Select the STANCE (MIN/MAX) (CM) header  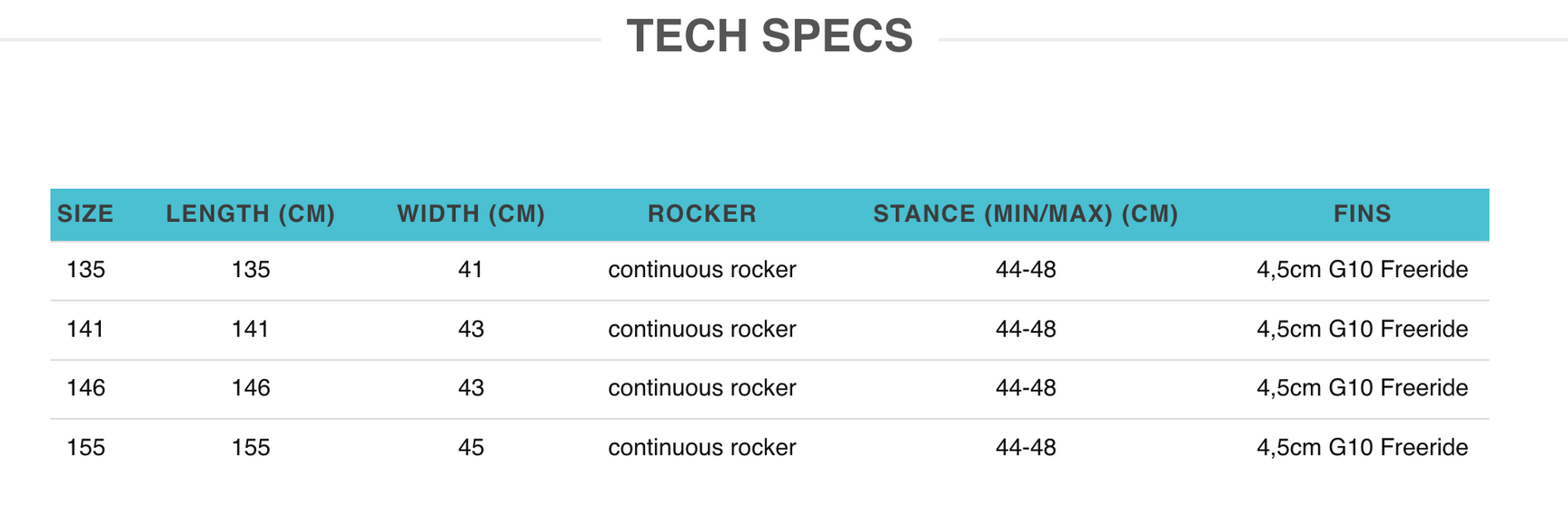1026,214
